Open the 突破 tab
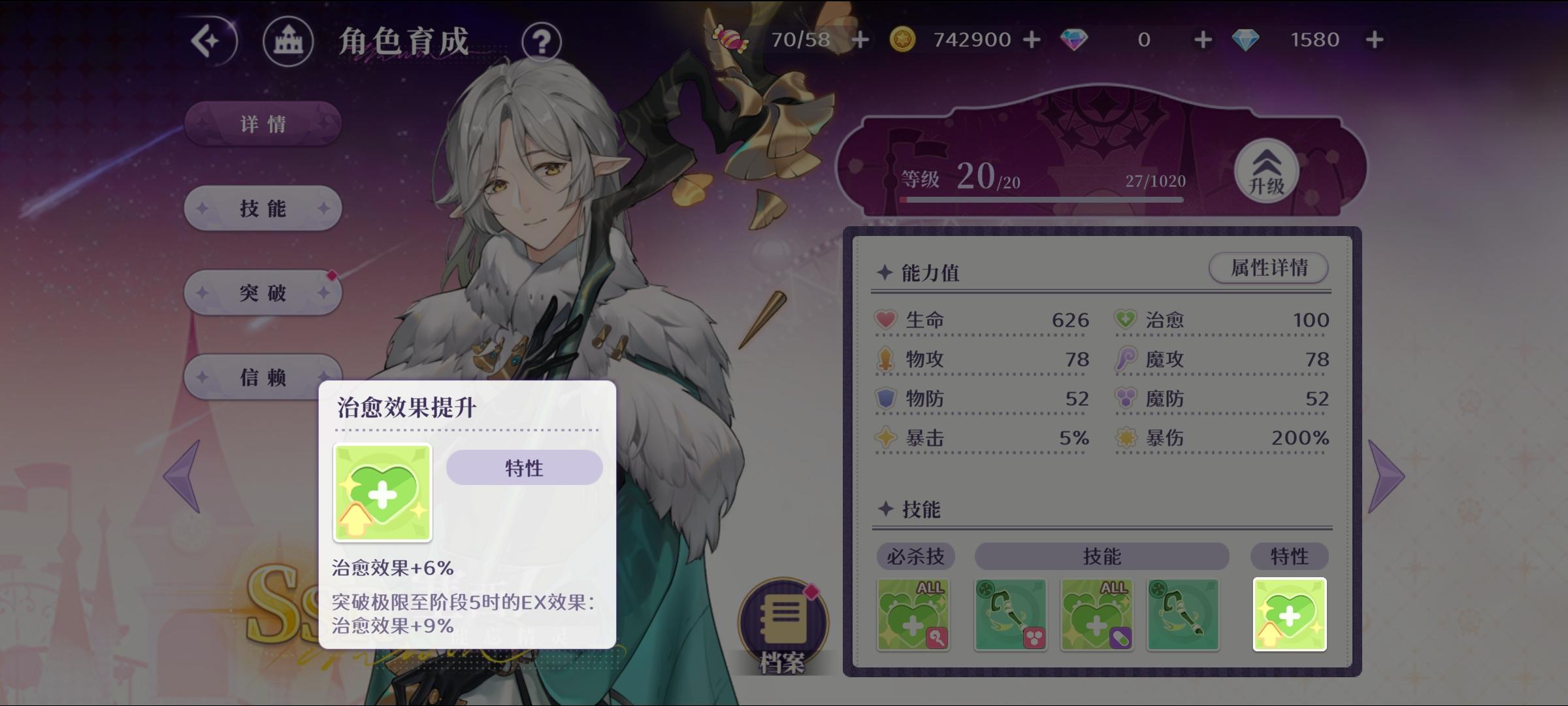This screenshot has height=706, width=1568. click(263, 293)
